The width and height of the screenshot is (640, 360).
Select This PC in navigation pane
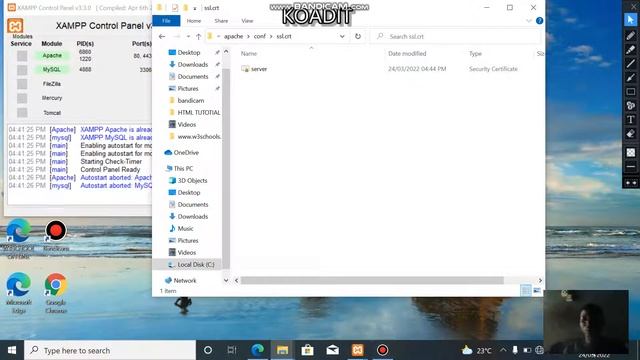click(x=183, y=169)
